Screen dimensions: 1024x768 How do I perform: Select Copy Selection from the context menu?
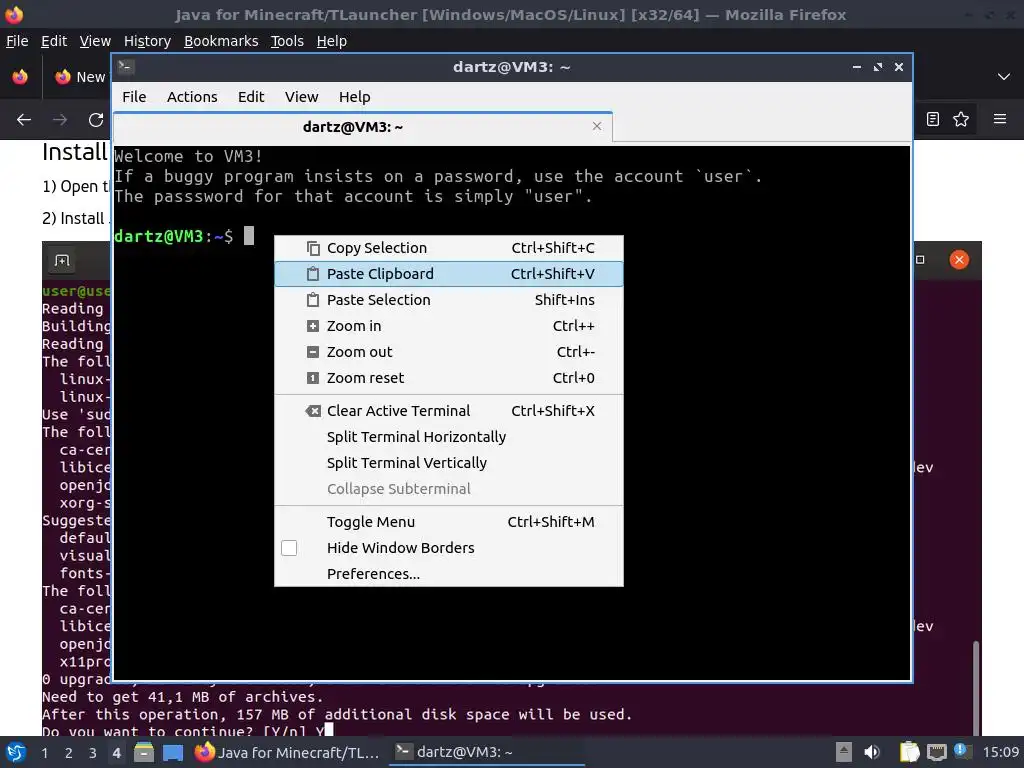449,248
